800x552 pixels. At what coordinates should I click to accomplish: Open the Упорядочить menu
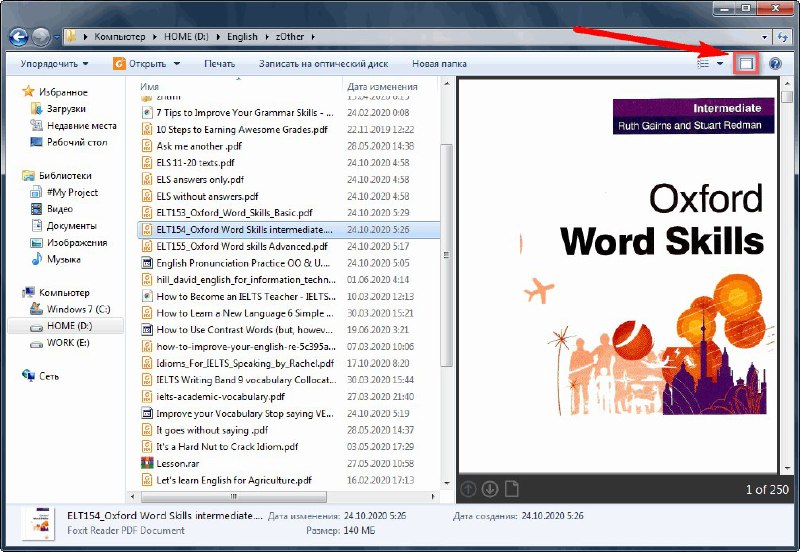[x=54, y=64]
